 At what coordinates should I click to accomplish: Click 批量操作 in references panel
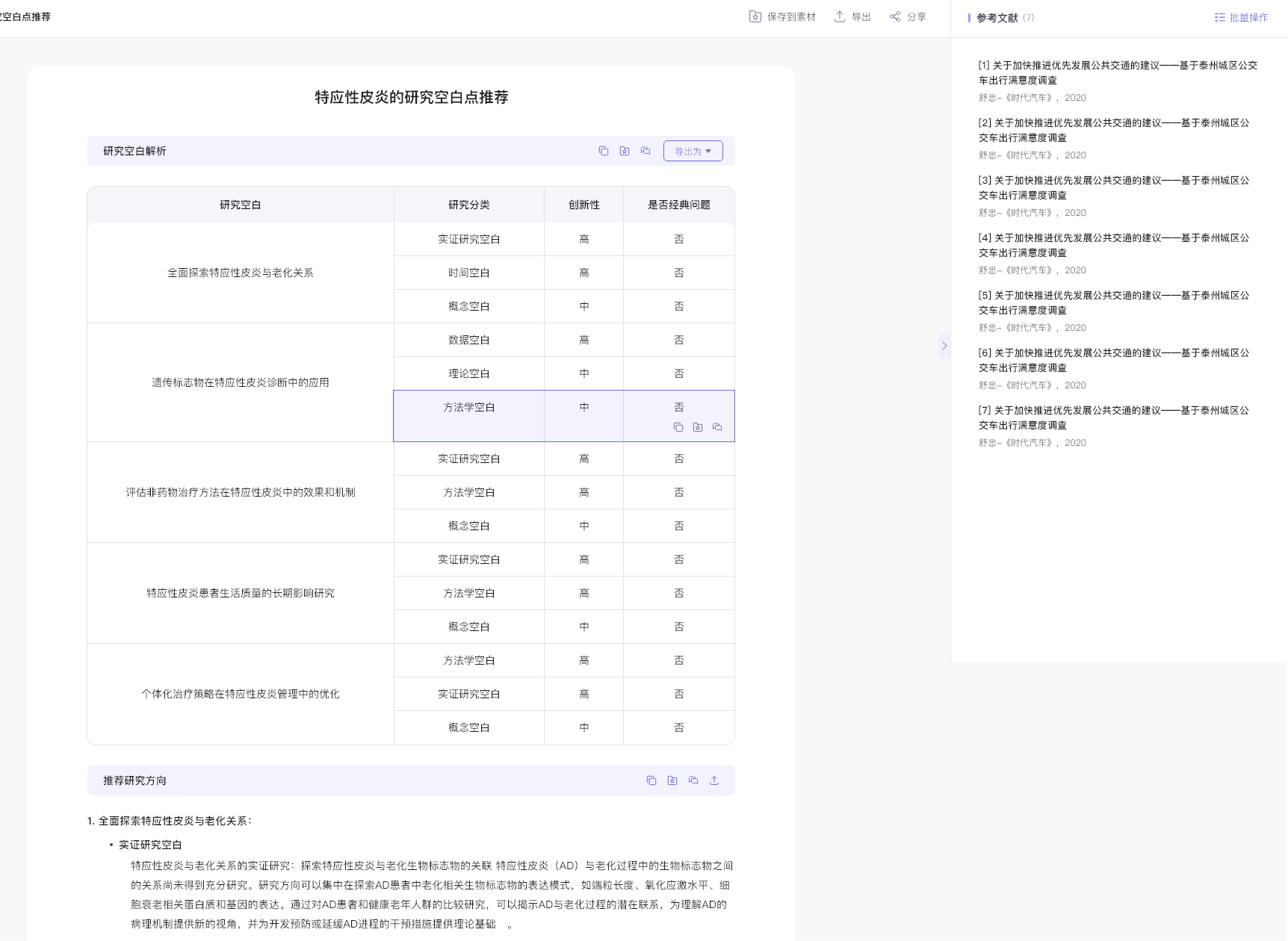point(1241,17)
